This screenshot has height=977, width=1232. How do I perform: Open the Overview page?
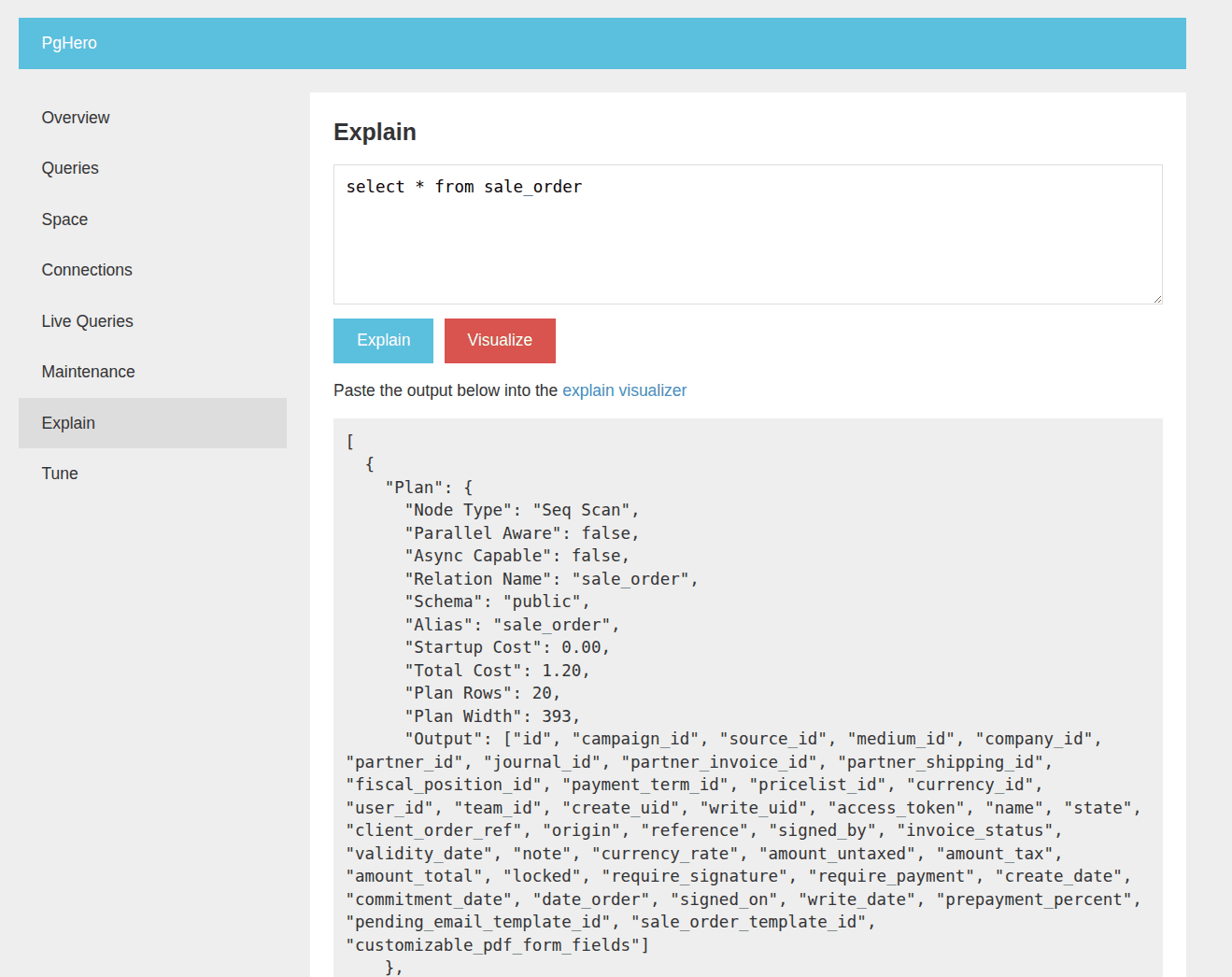pos(75,118)
